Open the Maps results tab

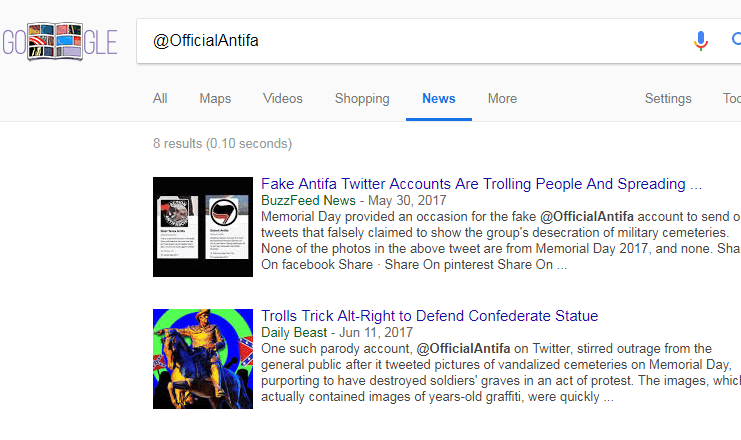pyautogui.click(x=215, y=99)
